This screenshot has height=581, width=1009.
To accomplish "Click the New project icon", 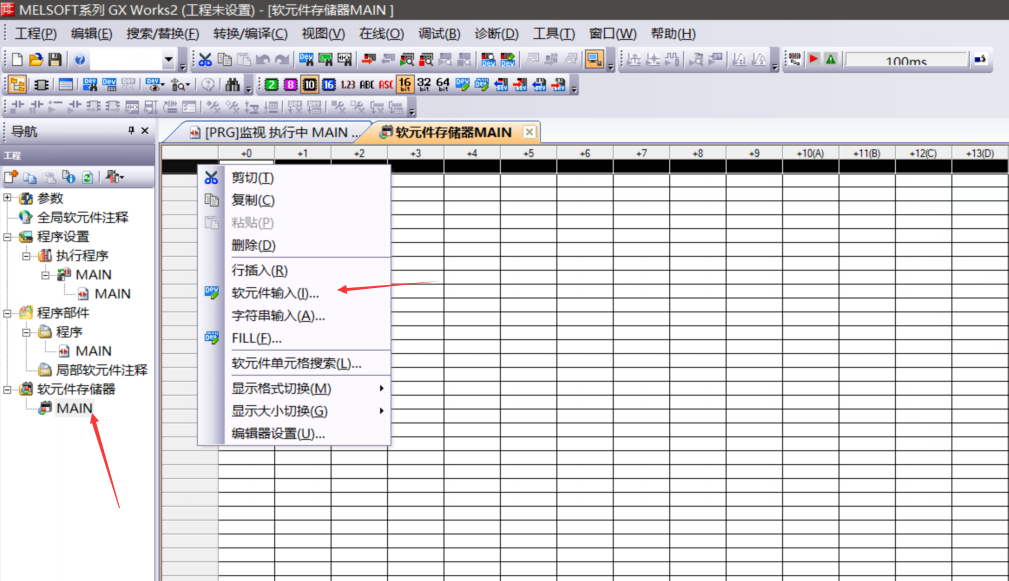I will point(17,60).
